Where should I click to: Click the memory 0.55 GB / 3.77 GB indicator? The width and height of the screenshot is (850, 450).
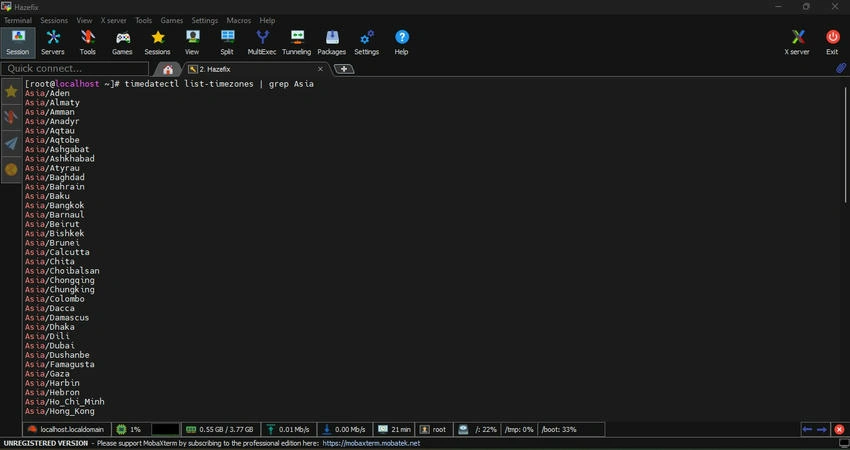220,429
